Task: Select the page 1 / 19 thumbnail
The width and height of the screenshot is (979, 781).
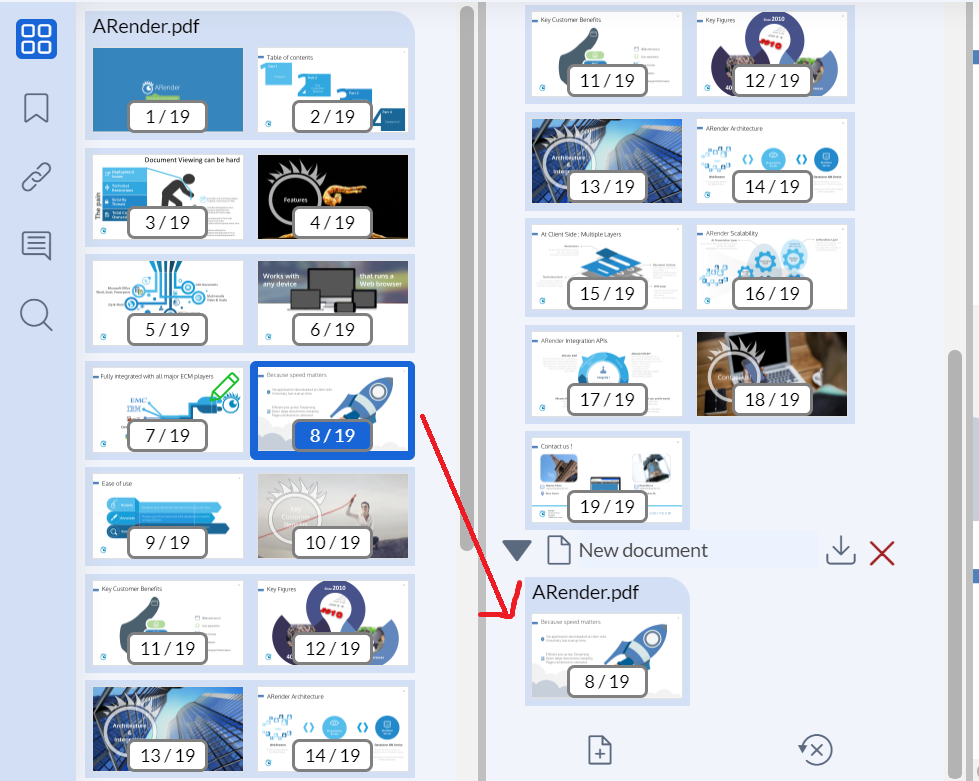Action: pos(167,90)
